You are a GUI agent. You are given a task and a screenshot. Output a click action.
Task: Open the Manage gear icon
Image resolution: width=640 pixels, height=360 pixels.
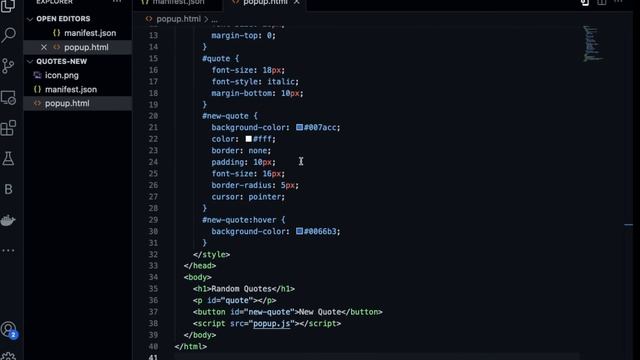click(9, 356)
